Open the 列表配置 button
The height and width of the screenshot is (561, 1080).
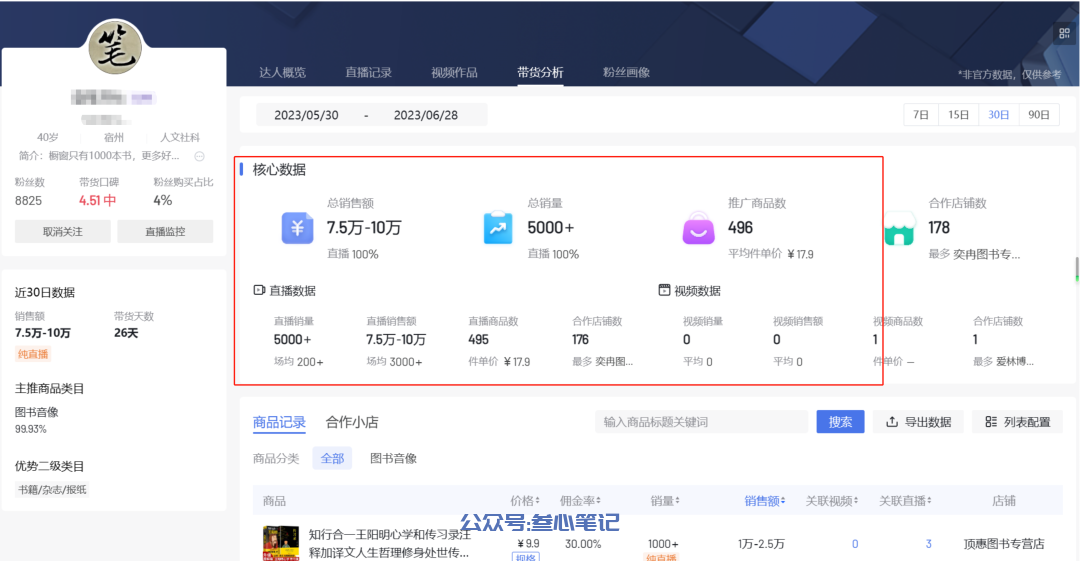click(1017, 422)
